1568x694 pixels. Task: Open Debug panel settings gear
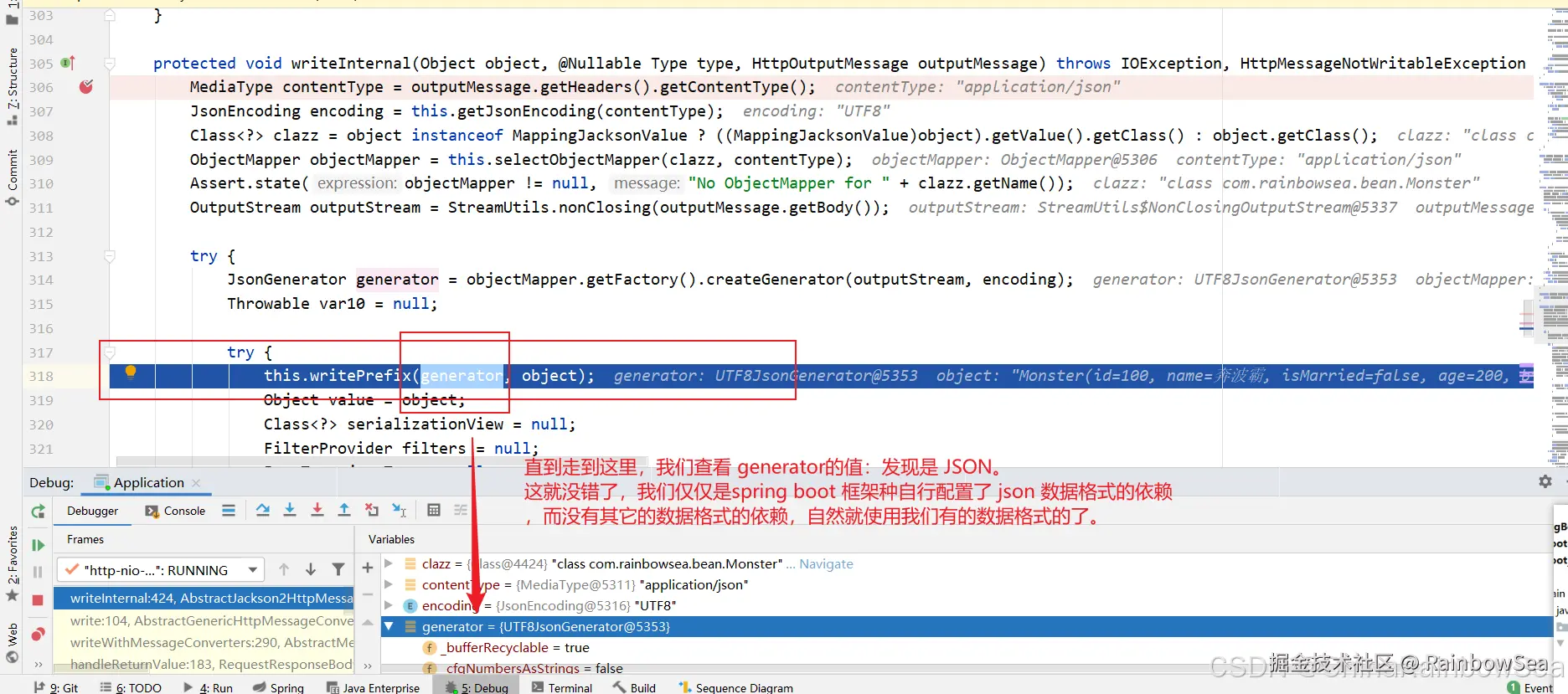pyautogui.click(x=1545, y=481)
